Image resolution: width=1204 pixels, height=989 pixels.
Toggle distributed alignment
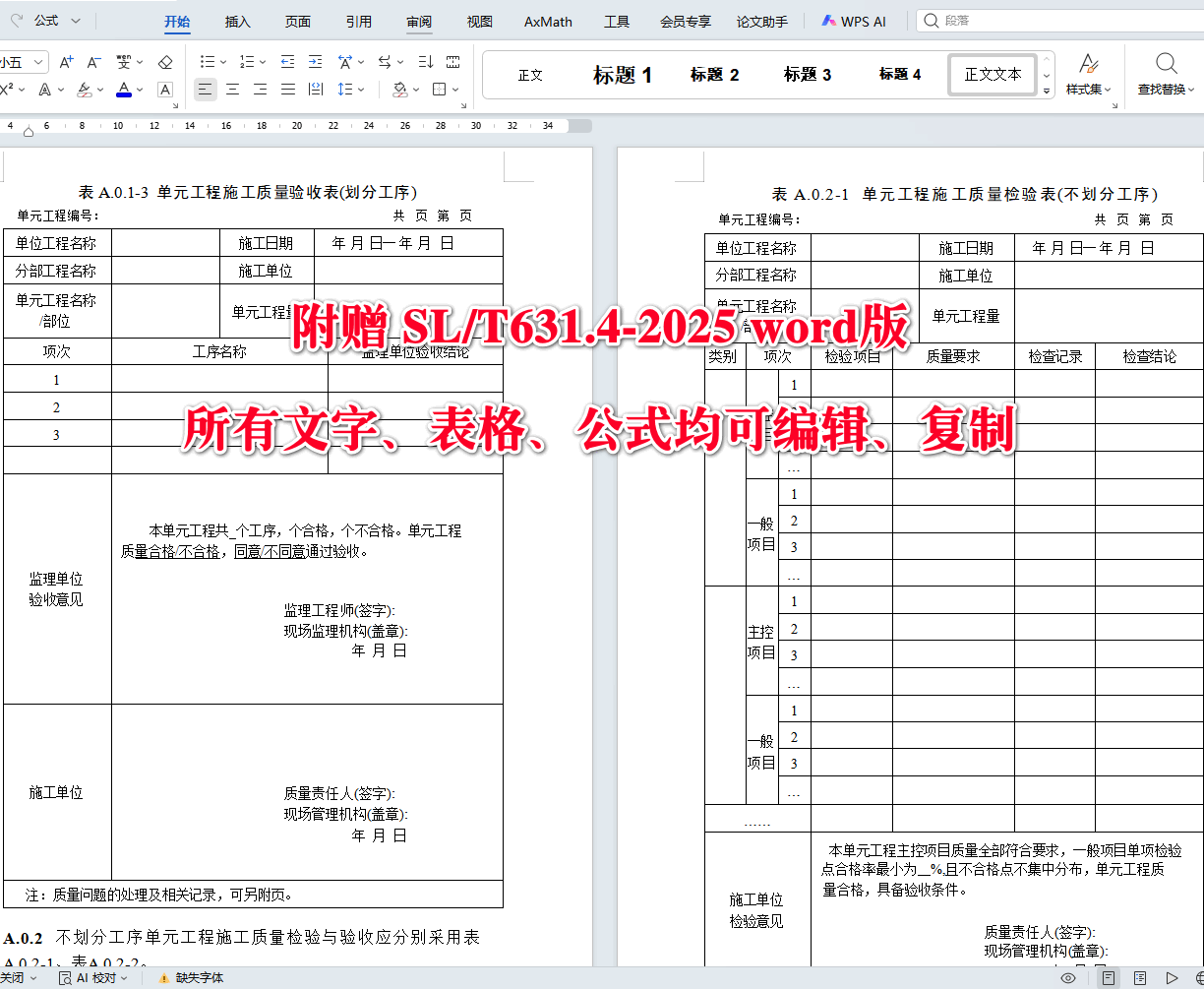(x=315, y=90)
